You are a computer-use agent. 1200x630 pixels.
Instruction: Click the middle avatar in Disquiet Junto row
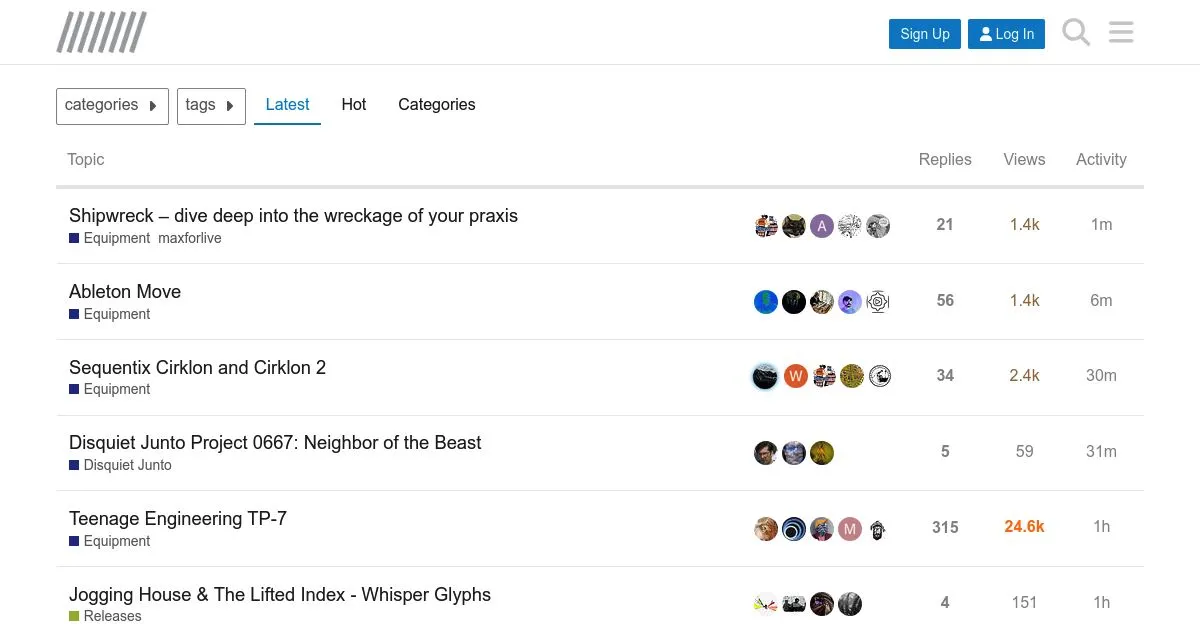click(794, 453)
